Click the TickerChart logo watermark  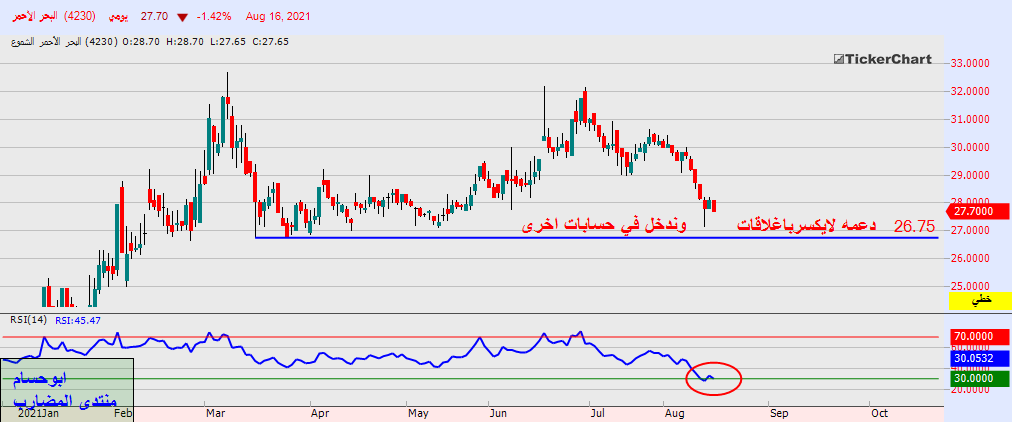tap(882, 60)
